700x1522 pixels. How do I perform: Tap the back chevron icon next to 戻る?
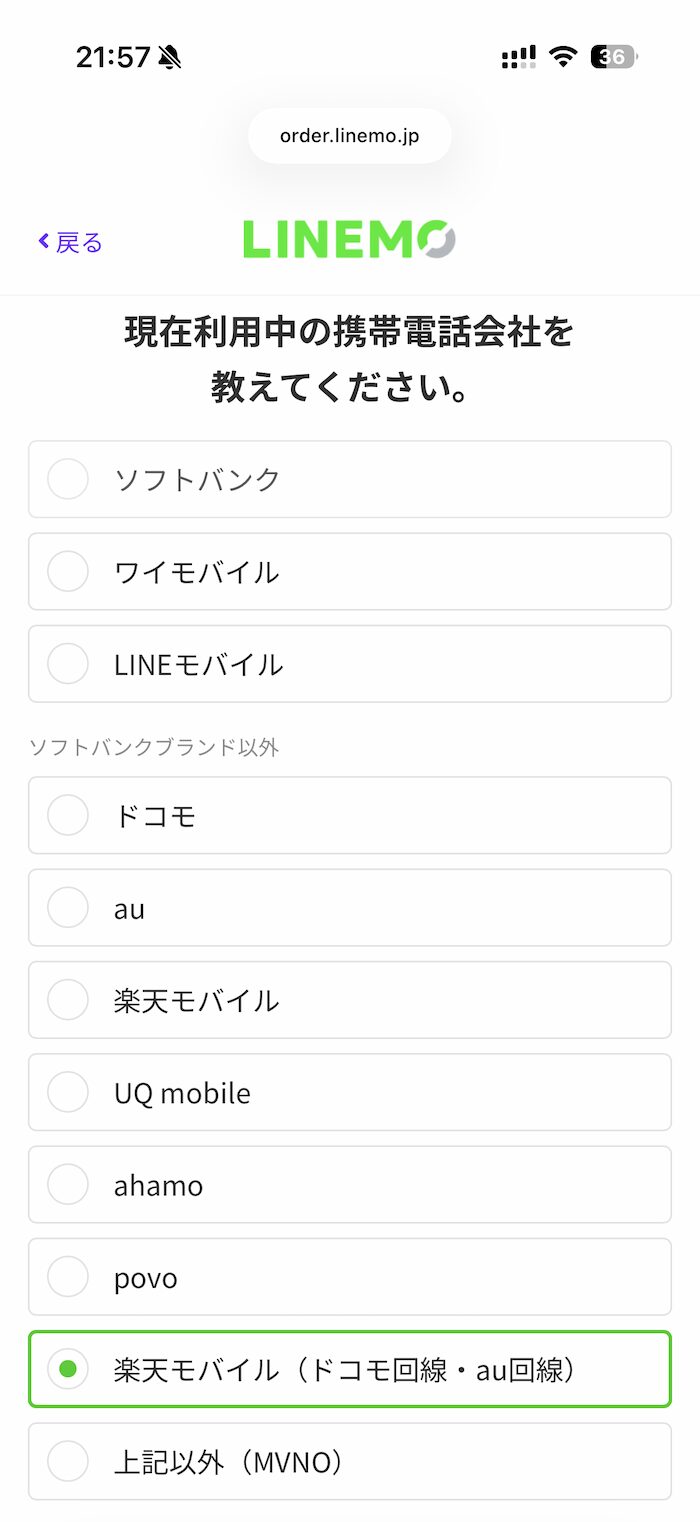pos(41,241)
